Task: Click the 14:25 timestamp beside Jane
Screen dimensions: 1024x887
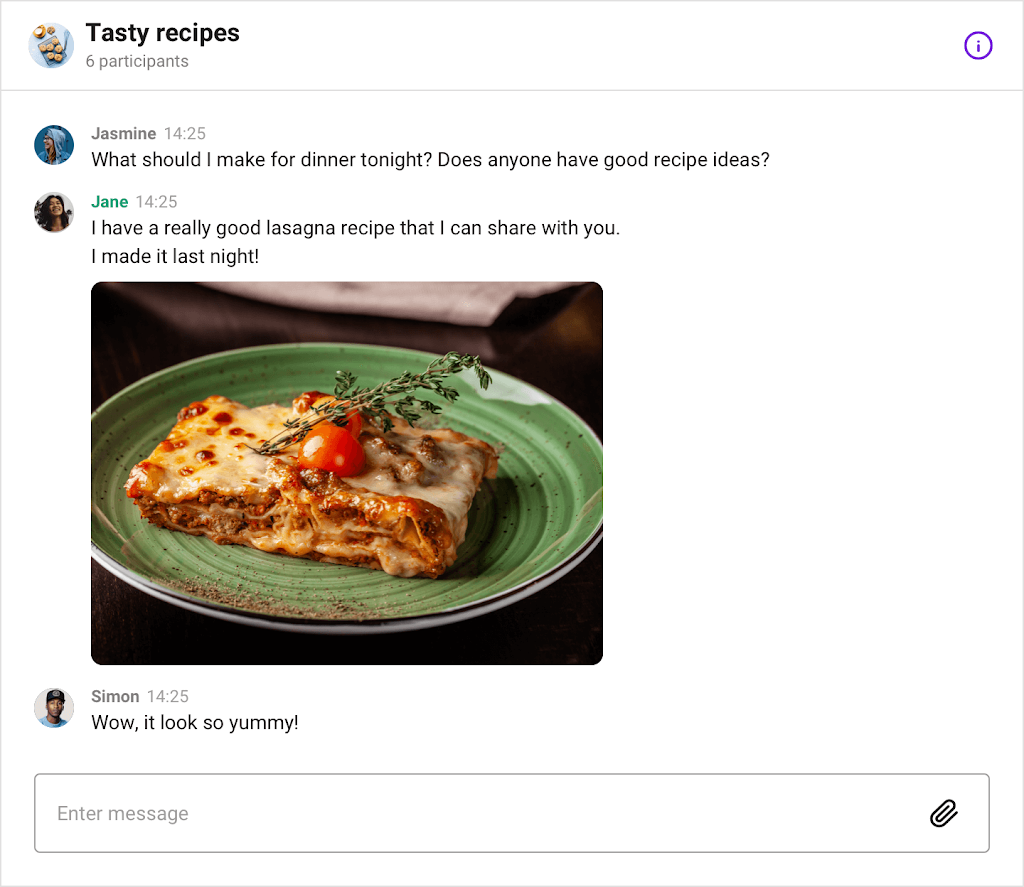Action: pos(157,202)
